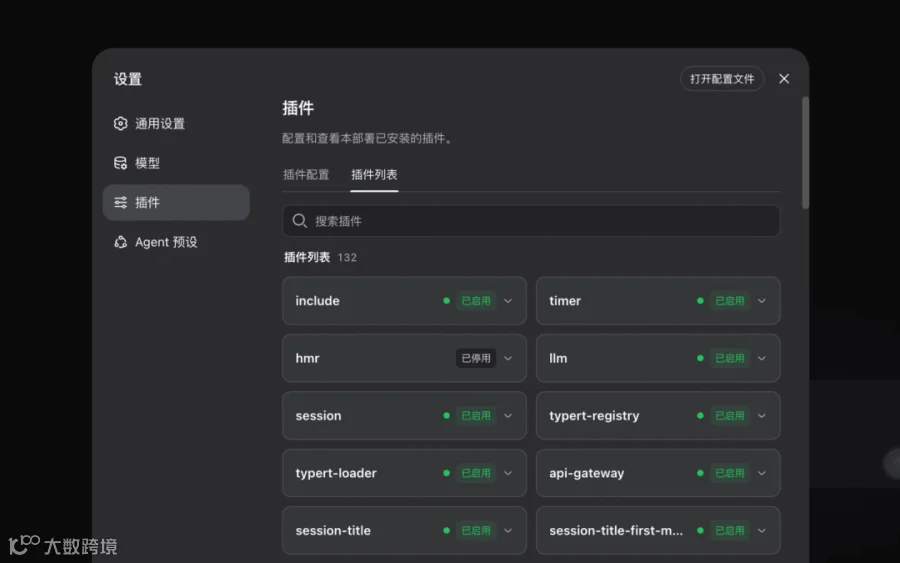Viewport: 900px width, 563px height.
Task: Expand the api-gateway plugin chevron
Action: click(762, 473)
